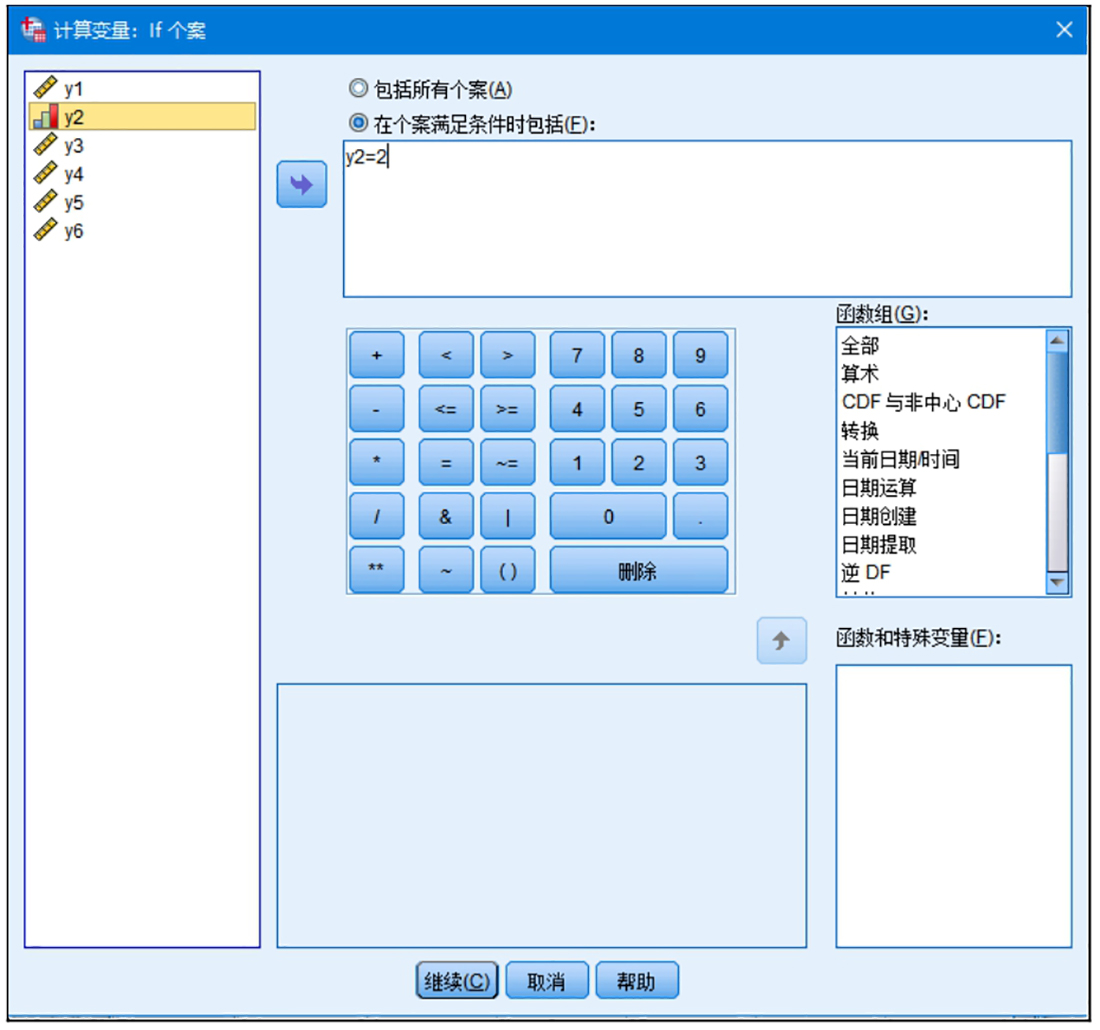Select 逆 DF function group
Viewport: 1100px width, 1030px height.
942,573
